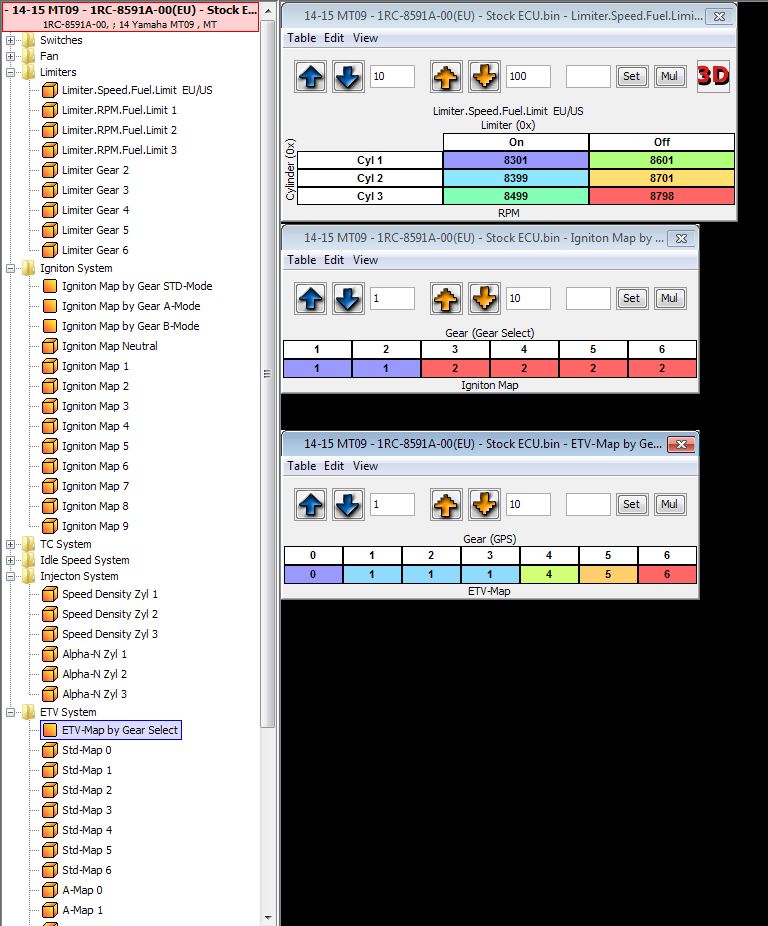
Task: Collapse the ETV System folder
Action: tap(11, 712)
